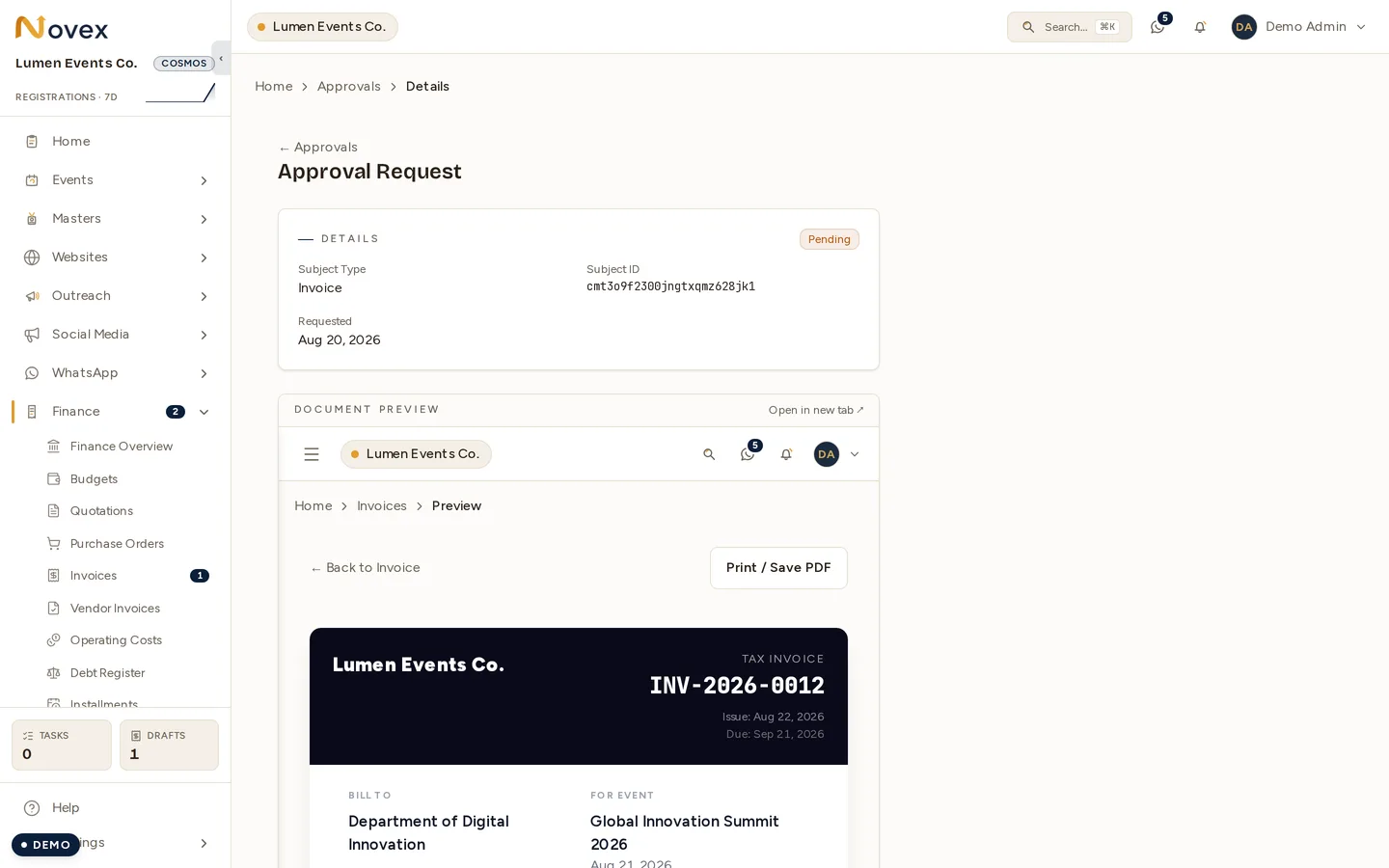1389x868 pixels.
Task: Open the messages icon in the top header
Action: (x=1157, y=27)
